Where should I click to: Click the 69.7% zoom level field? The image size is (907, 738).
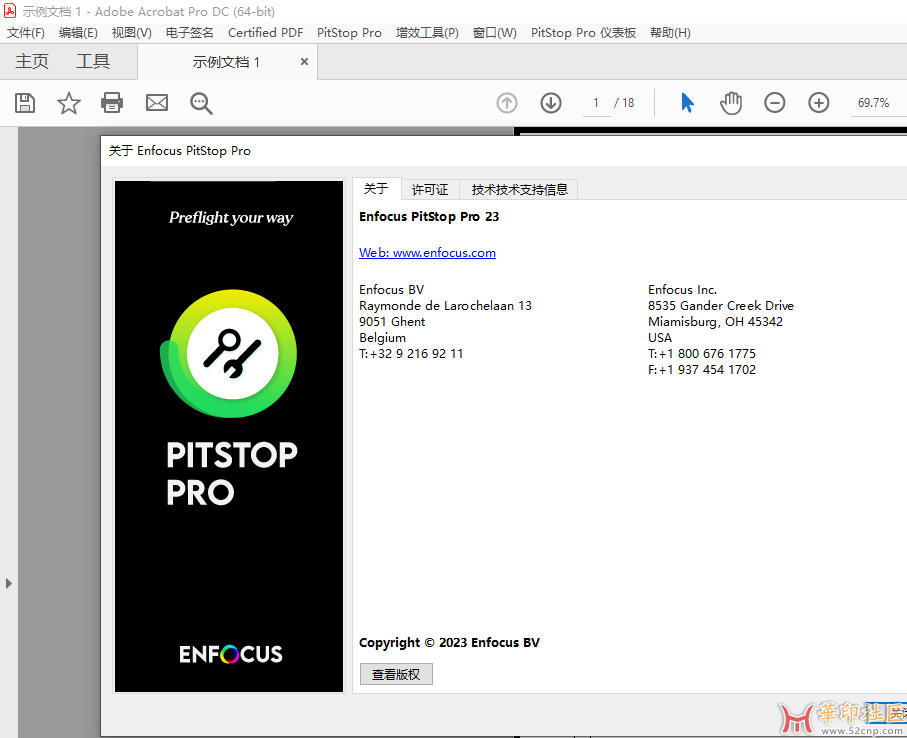click(873, 103)
